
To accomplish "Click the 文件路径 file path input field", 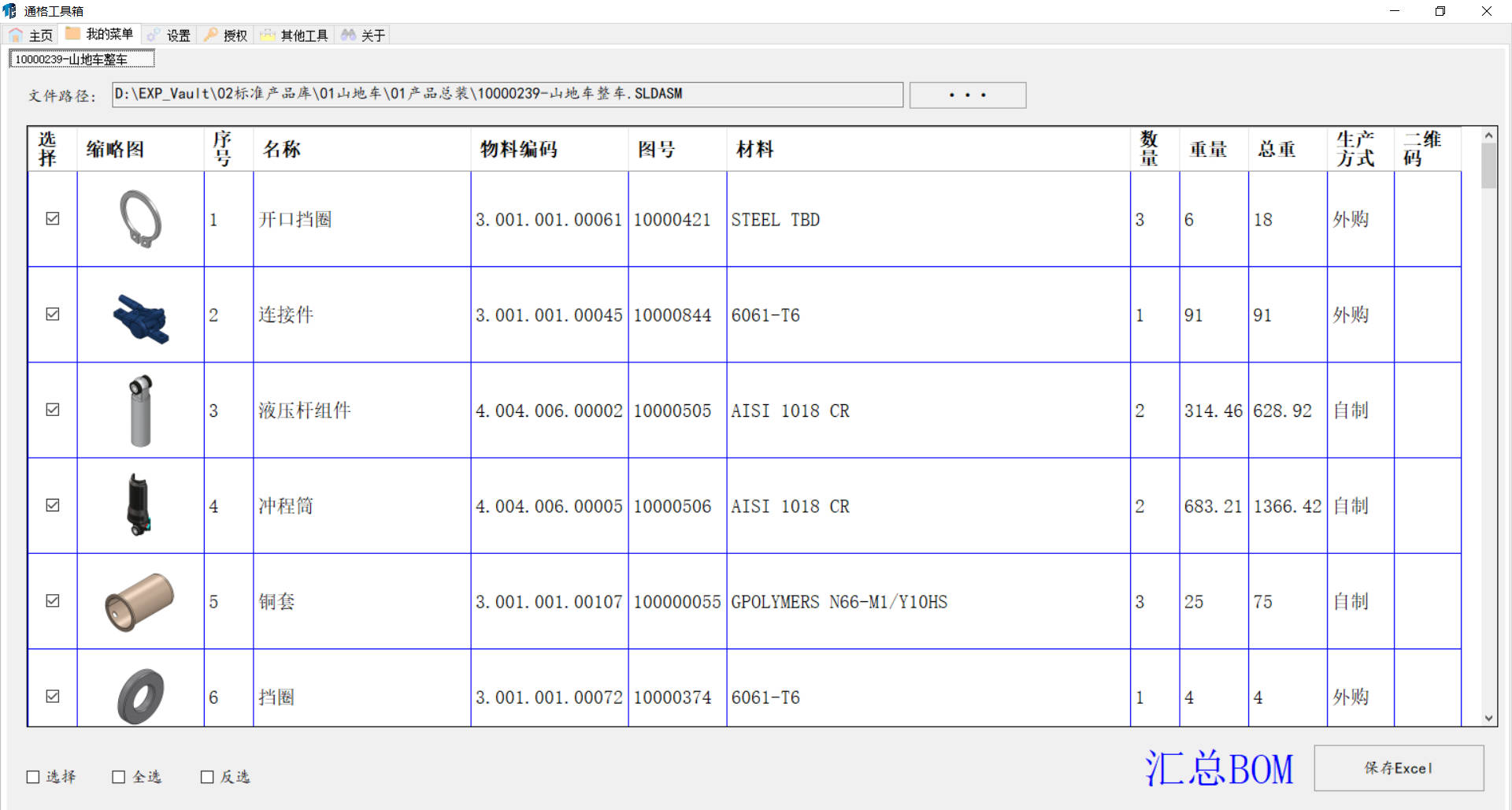I will tap(507, 95).
